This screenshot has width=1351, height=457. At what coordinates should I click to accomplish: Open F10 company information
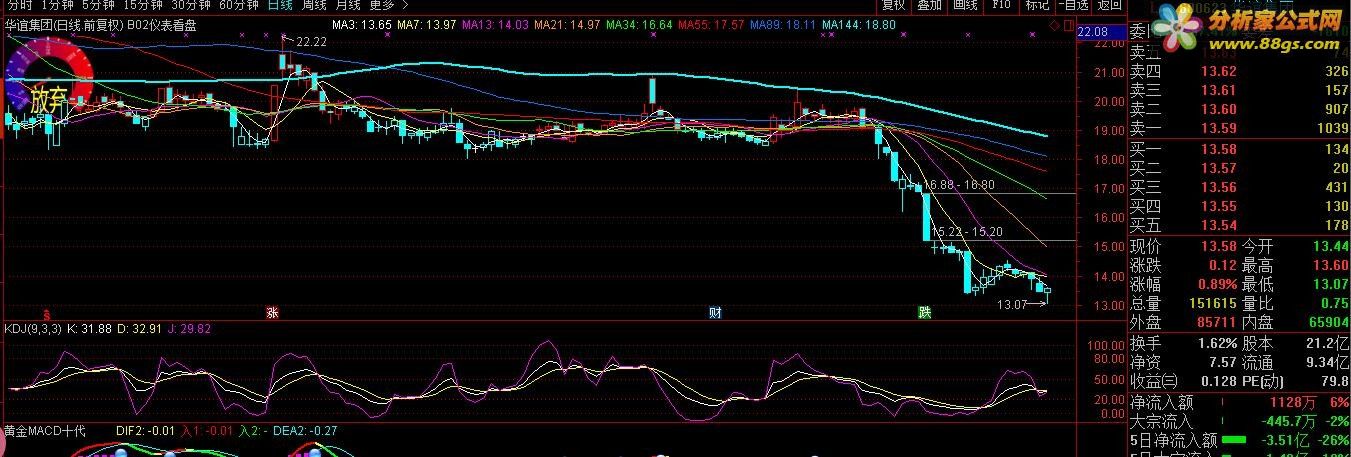(1001, 5)
